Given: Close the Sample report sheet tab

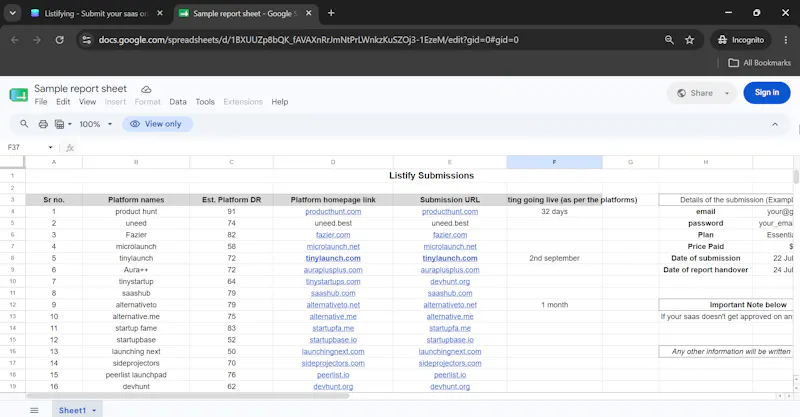Looking at the screenshot, I should pos(309,13).
